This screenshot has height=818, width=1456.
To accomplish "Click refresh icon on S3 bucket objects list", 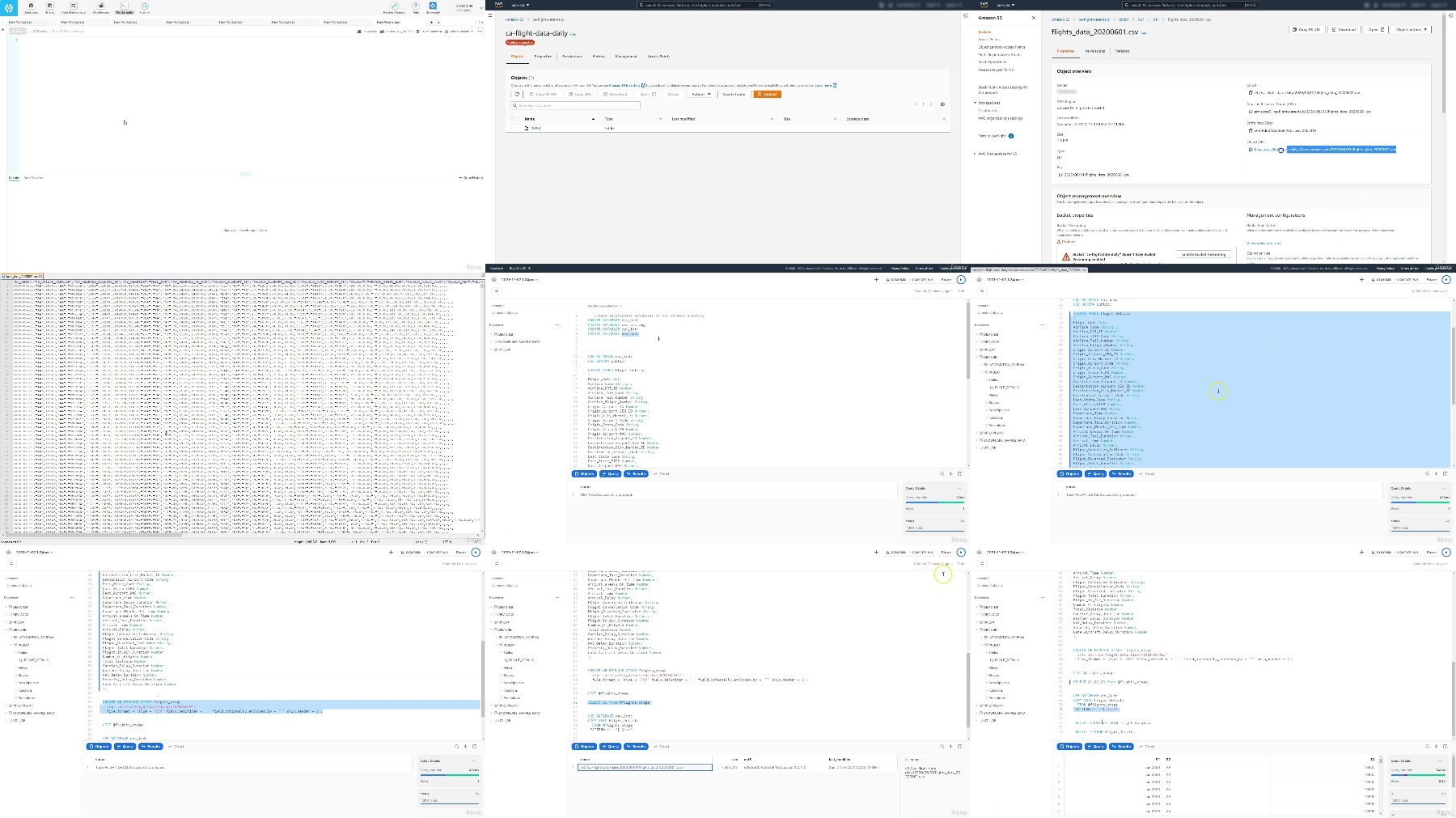I will (x=517, y=94).
